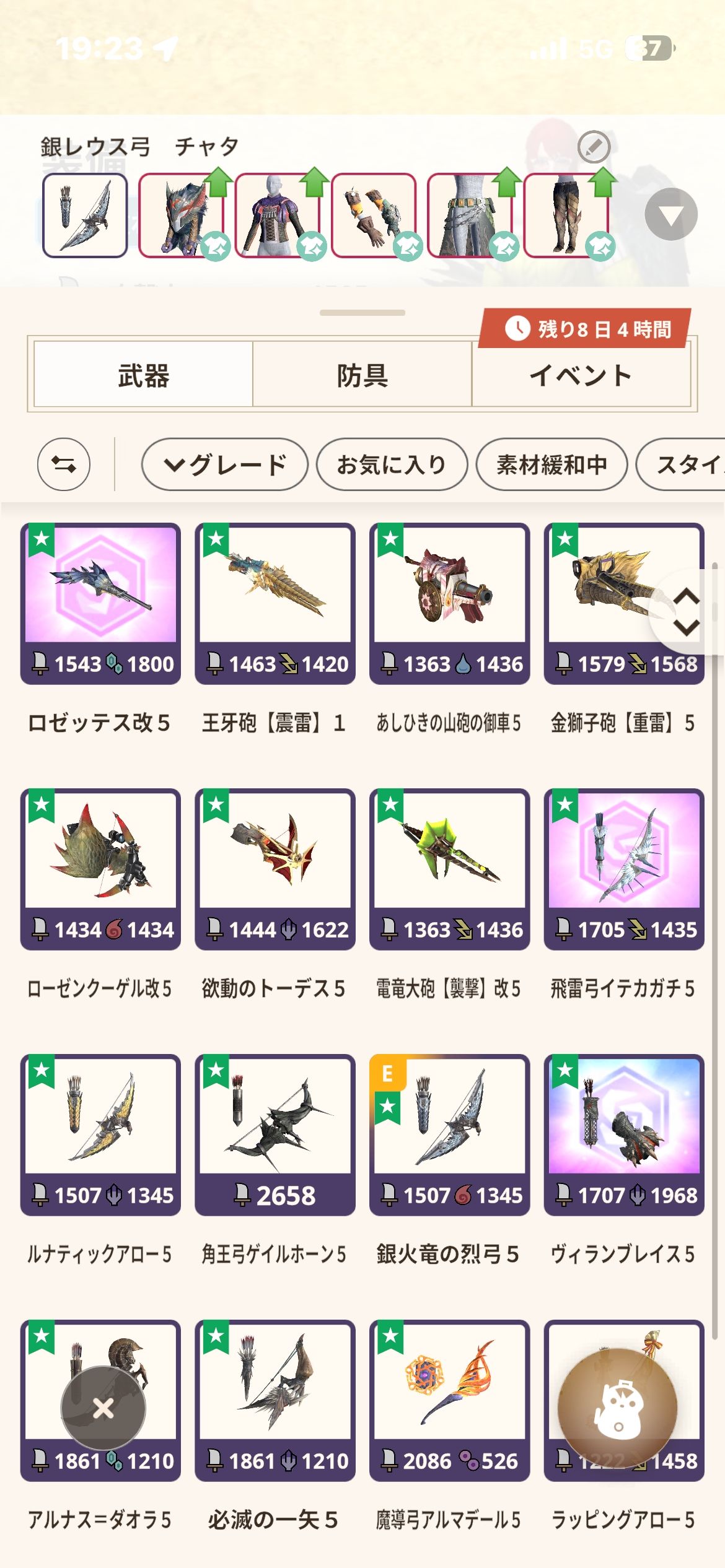Open the helmet armor slot
This screenshot has height=1568, width=725.
tap(181, 216)
